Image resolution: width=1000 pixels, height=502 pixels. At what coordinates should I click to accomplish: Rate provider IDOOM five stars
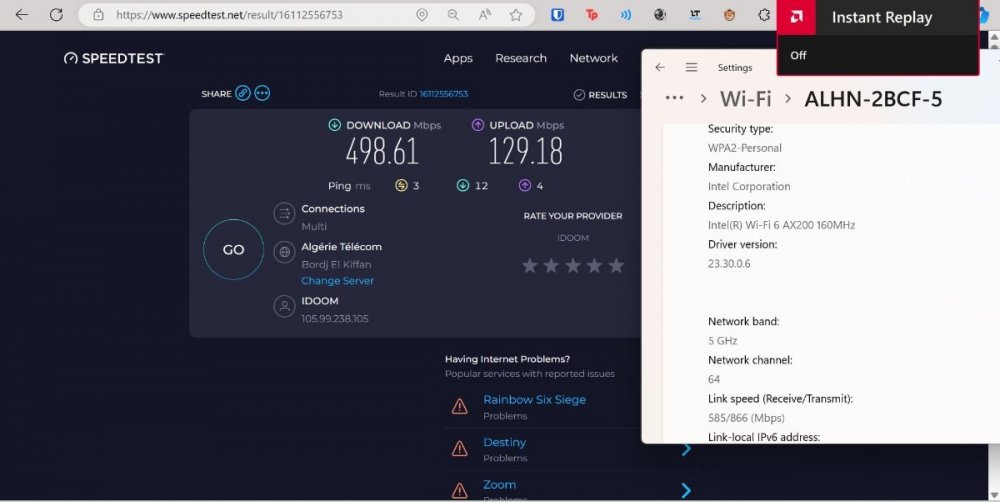(x=616, y=266)
